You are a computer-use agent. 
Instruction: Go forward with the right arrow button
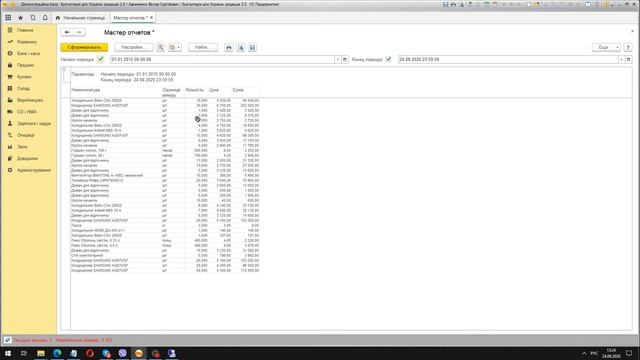tap(79, 32)
